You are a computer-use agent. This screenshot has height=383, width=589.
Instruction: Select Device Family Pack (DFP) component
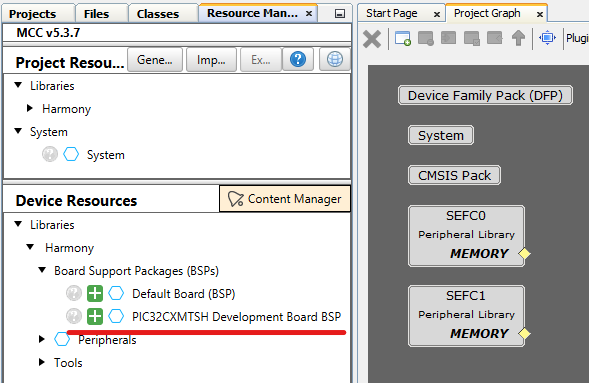tap(485, 95)
